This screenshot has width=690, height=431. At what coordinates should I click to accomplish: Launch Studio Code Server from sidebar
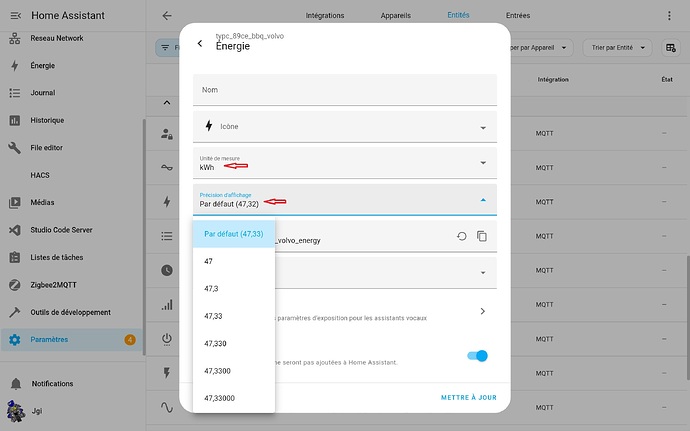(x=61, y=230)
